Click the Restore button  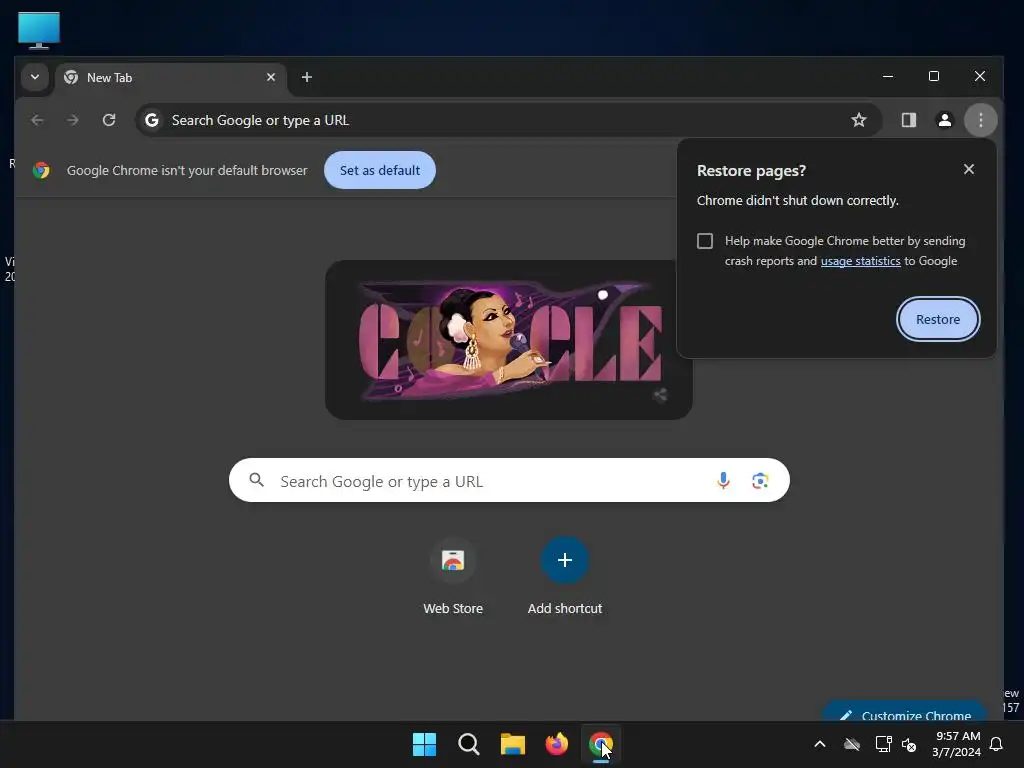tap(938, 319)
